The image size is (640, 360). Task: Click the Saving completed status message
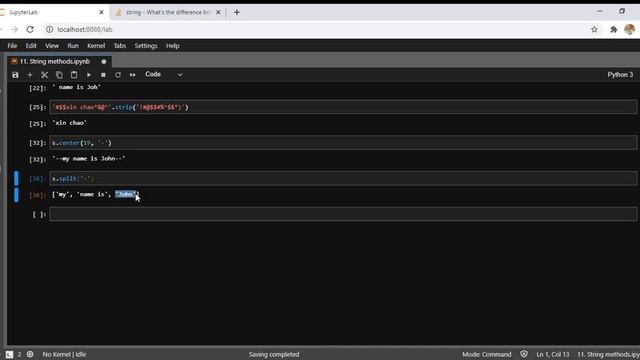pyautogui.click(x=274, y=354)
